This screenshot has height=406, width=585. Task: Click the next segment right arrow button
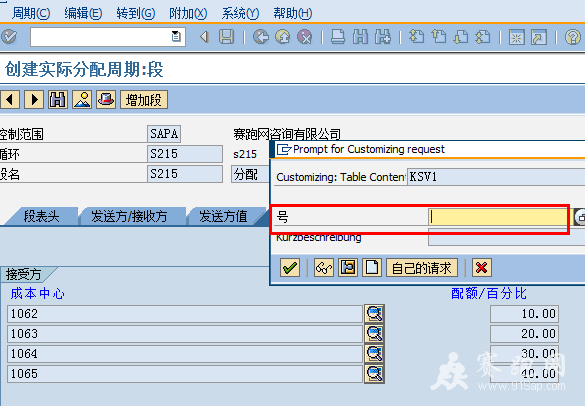(34, 100)
